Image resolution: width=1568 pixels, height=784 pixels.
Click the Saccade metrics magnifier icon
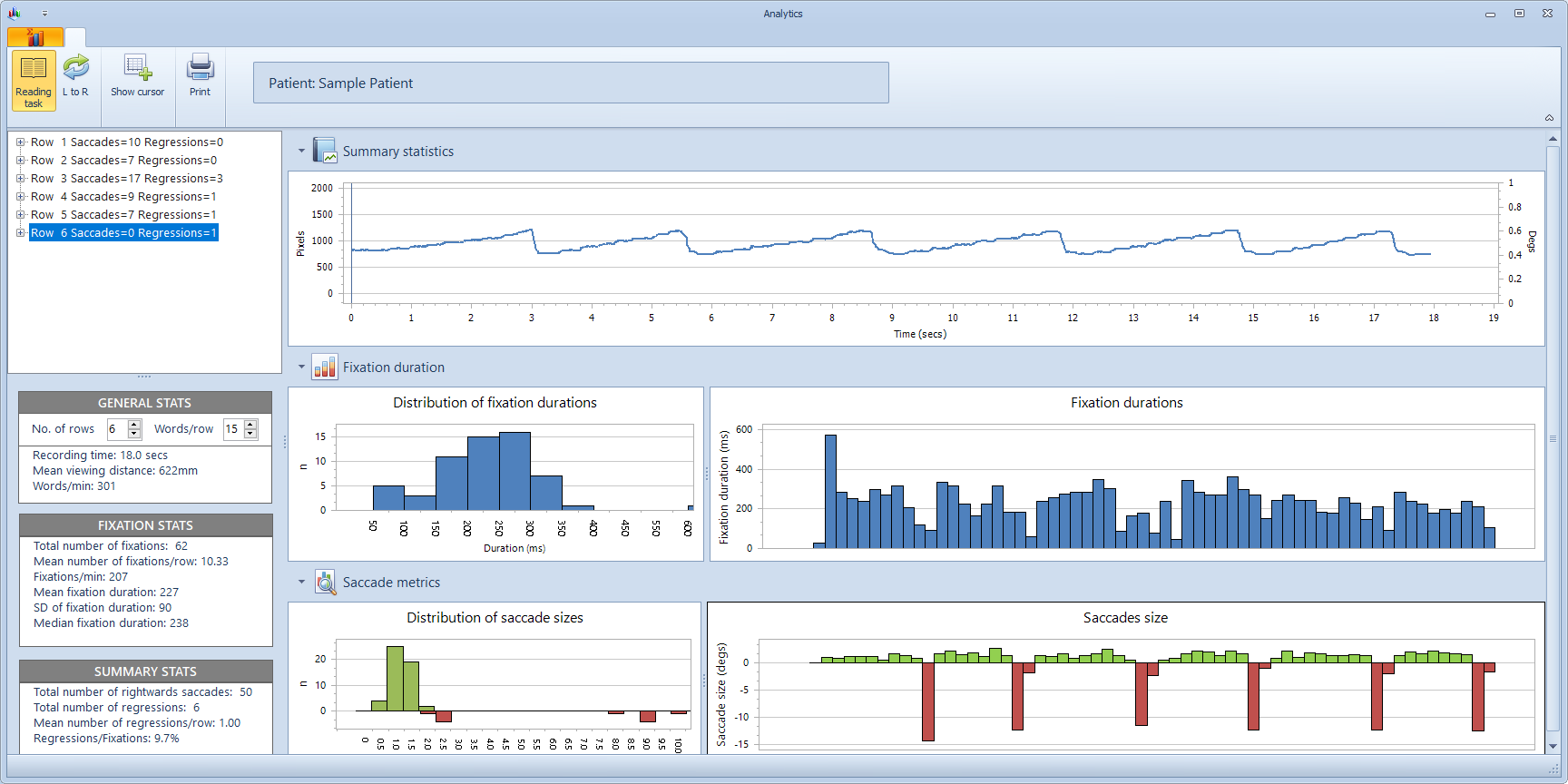point(325,582)
